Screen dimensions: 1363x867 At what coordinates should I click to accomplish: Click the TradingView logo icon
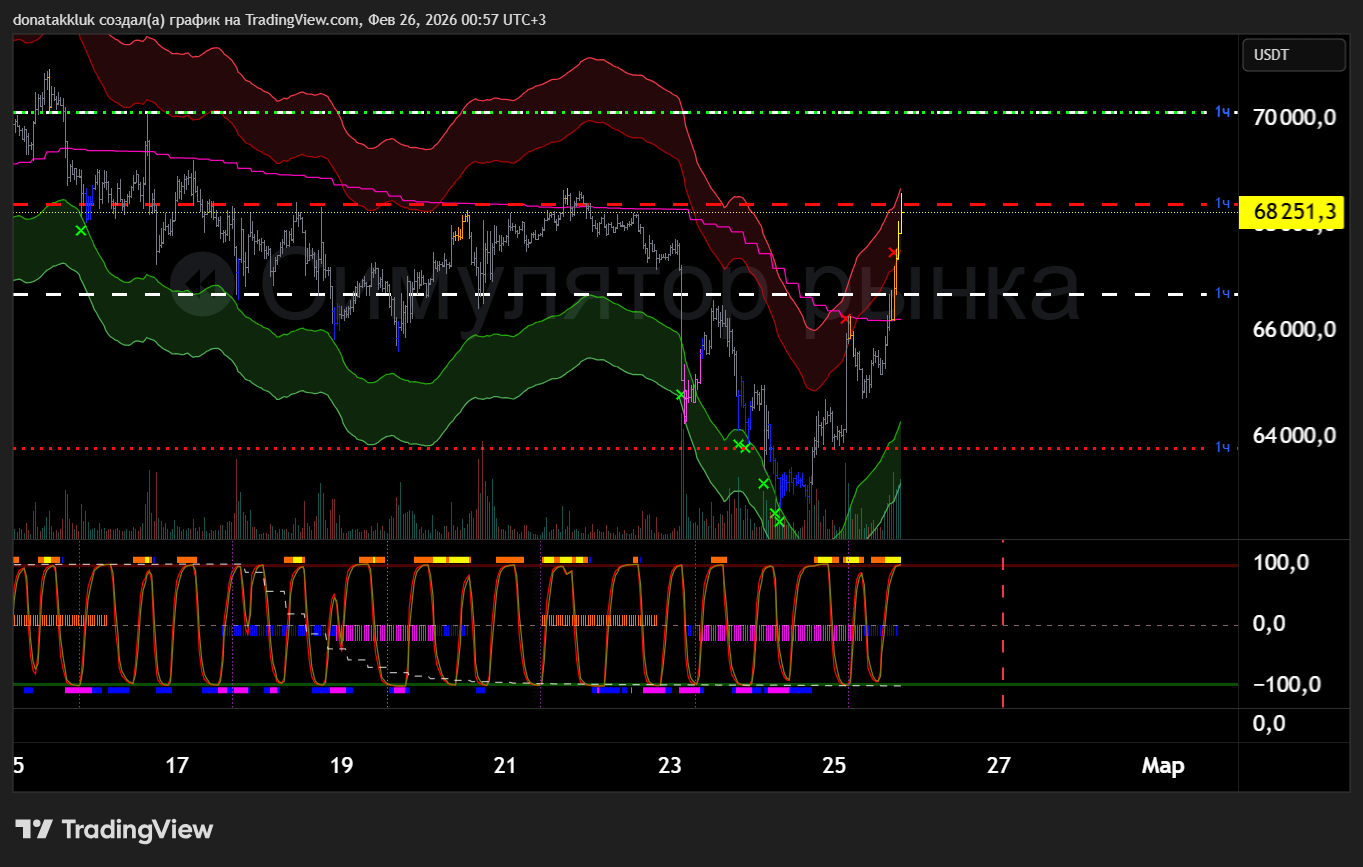pos(33,830)
